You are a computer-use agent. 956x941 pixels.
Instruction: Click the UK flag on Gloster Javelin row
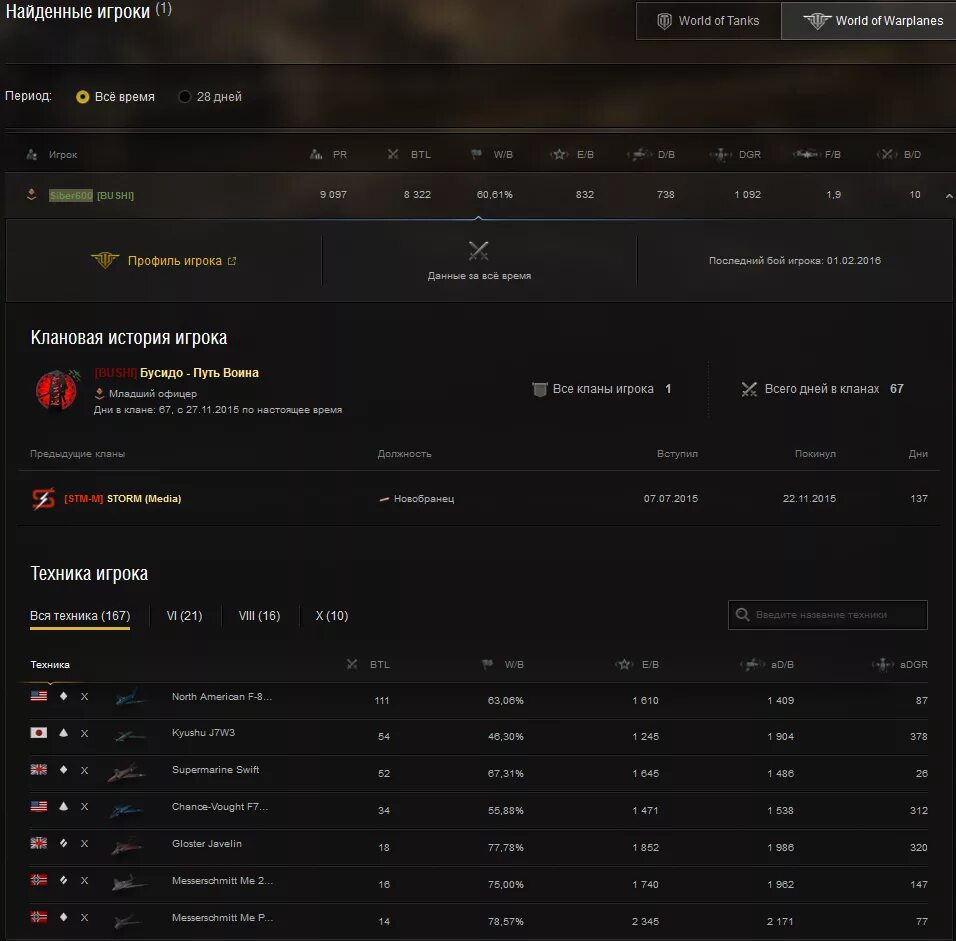[39, 843]
